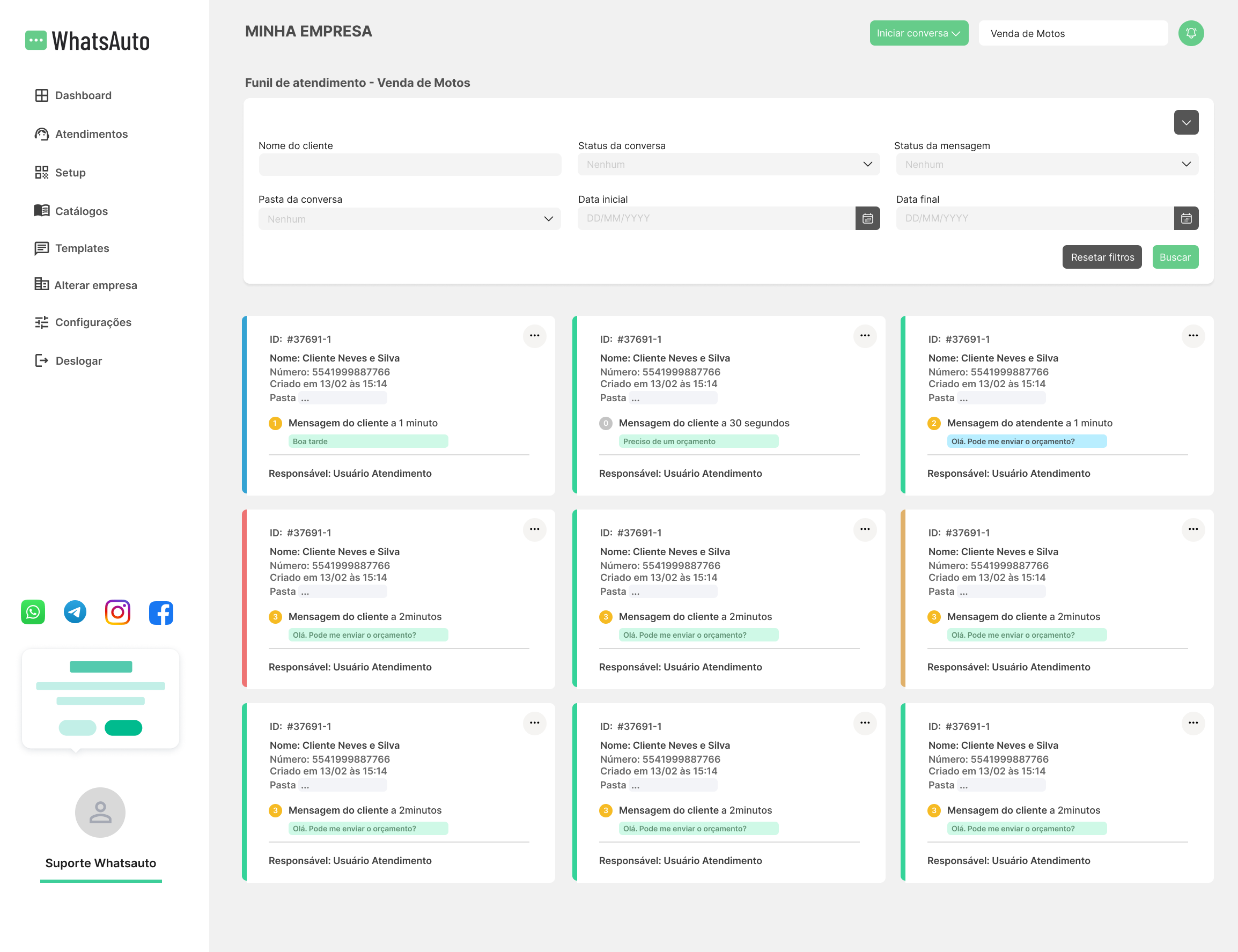Viewport: 1238px width, 952px height.
Task: Open the Pasta da conversa dropdown
Action: point(409,219)
